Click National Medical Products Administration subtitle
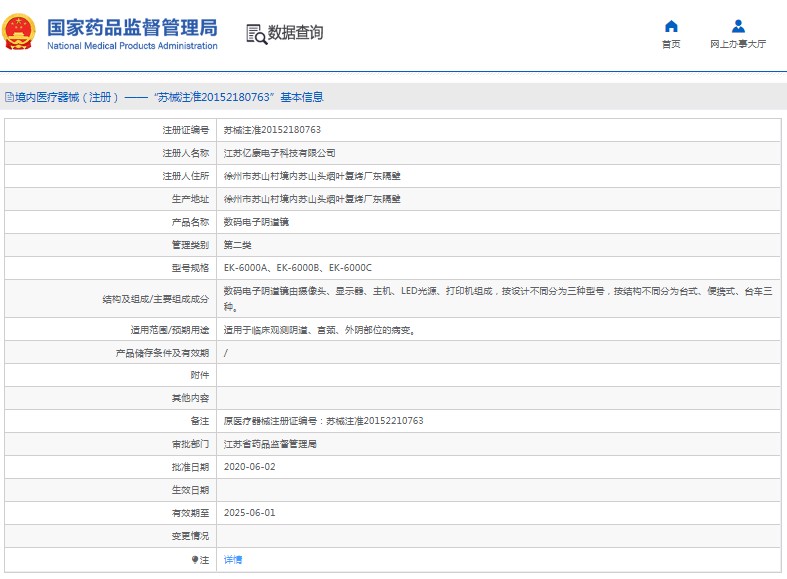This screenshot has width=787, height=579. (132, 46)
